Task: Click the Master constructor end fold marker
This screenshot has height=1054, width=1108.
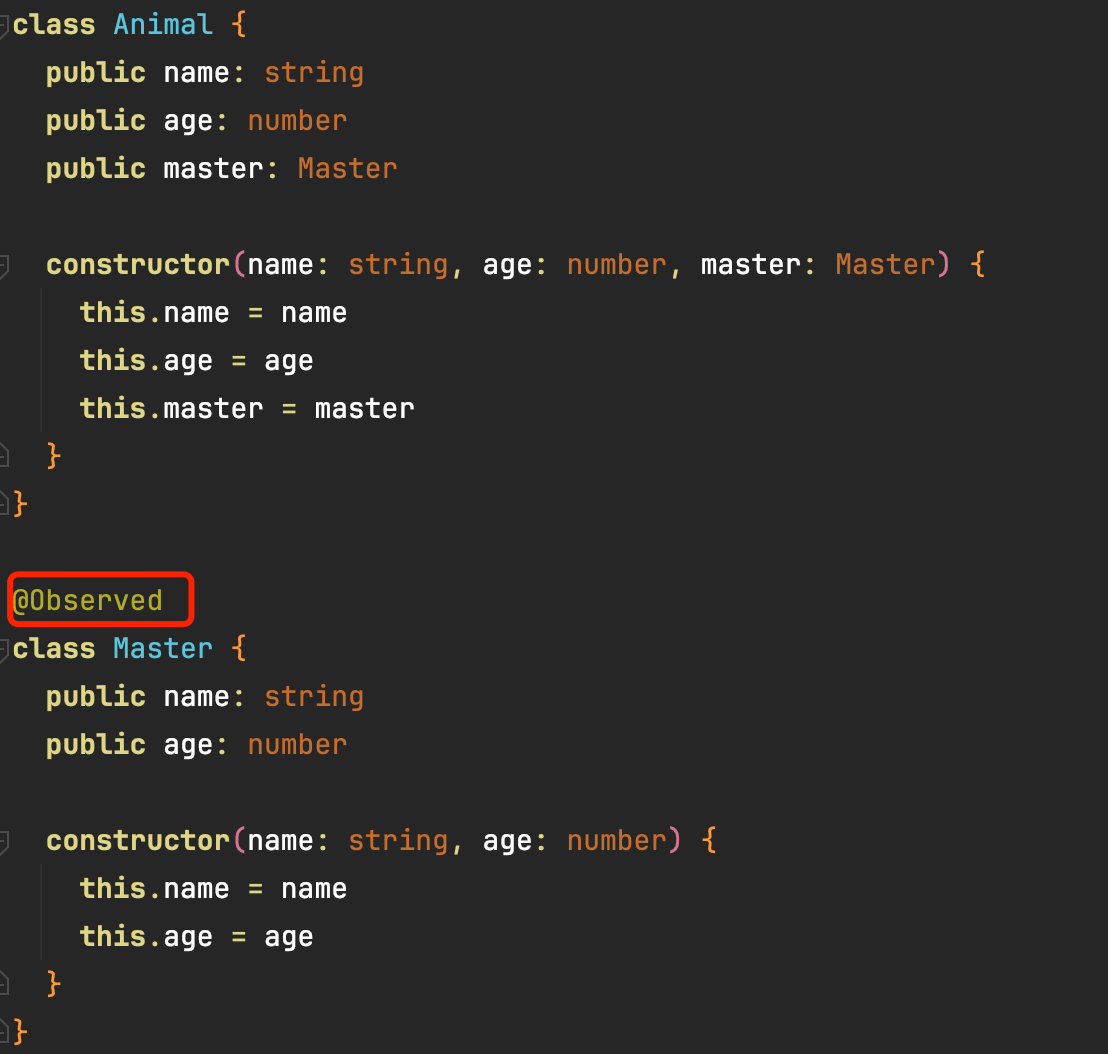Action: (x=3, y=984)
